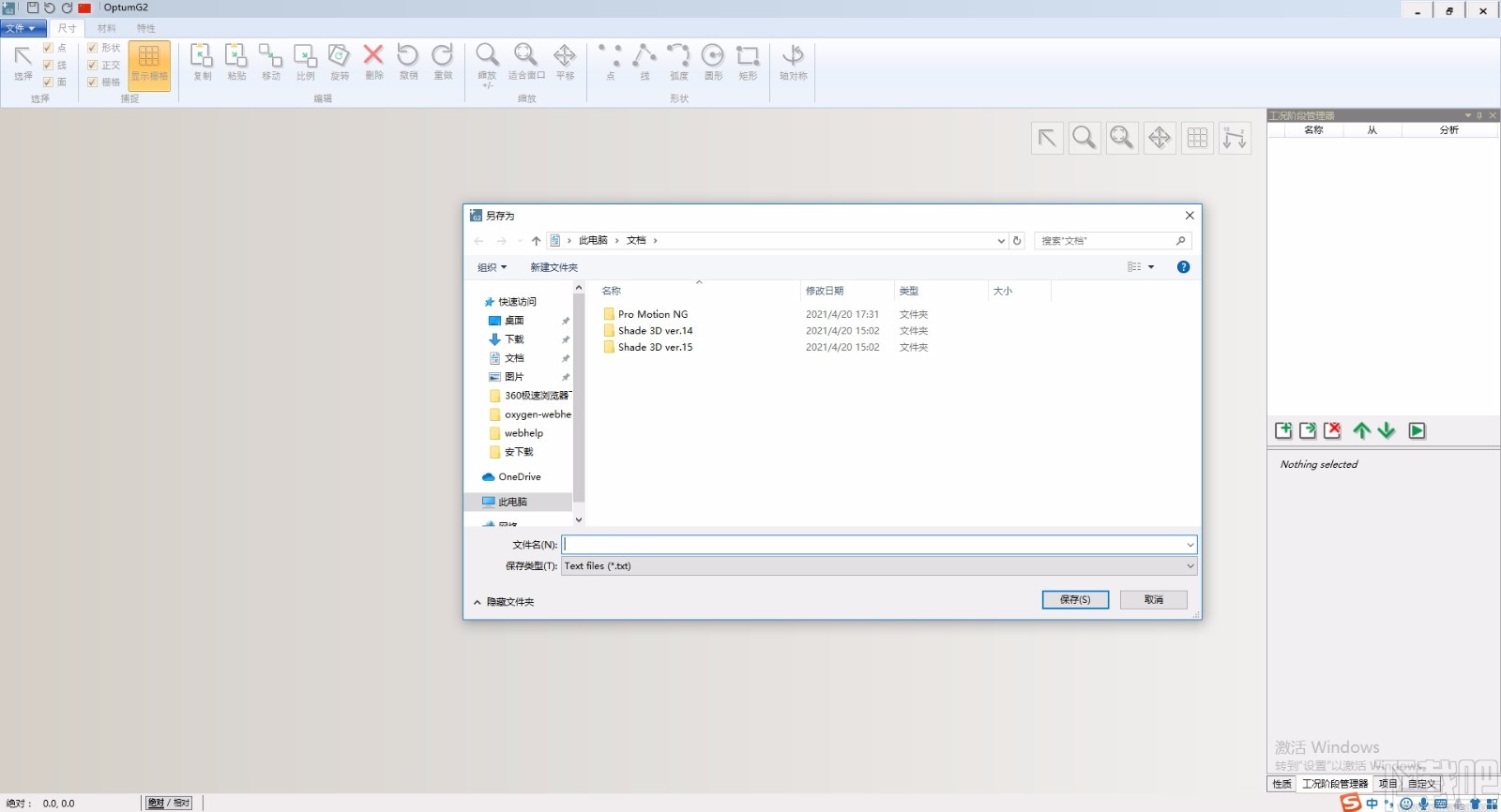The image size is (1501, 812).
Task: Click the red 删除 delete icon
Action: (373, 63)
